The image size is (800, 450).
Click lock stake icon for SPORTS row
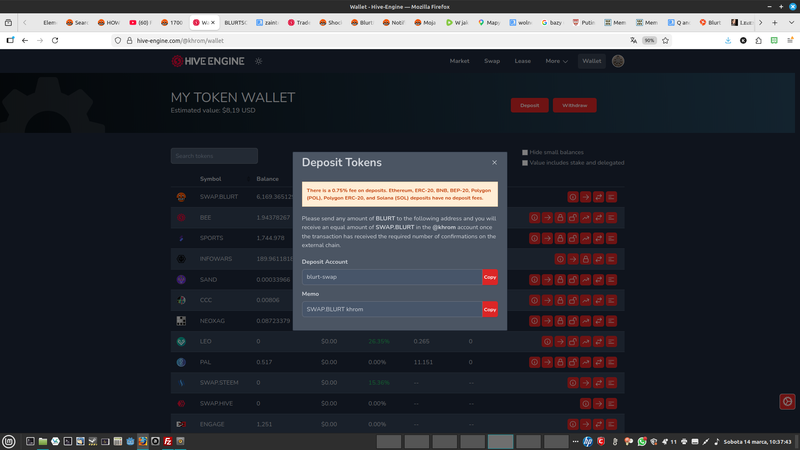coord(560,238)
